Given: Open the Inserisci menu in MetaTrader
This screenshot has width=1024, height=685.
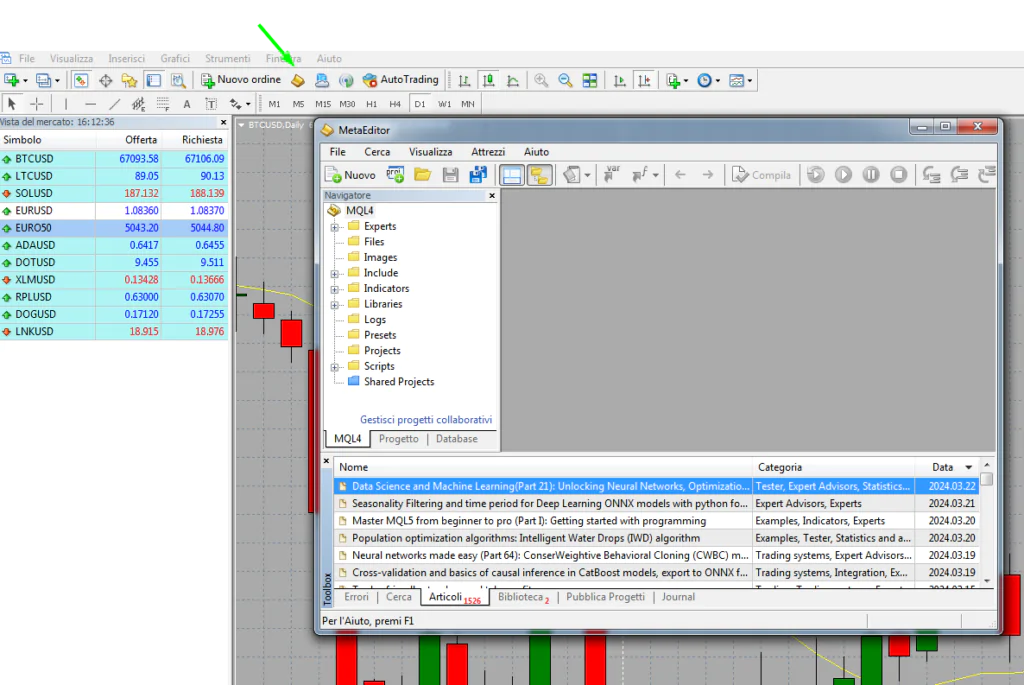Looking at the screenshot, I should point(127,59).
